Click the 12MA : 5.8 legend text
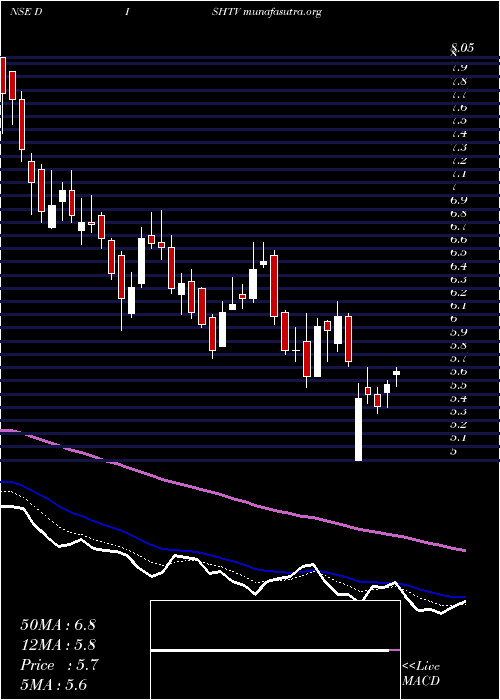Viewport: 500px width, 700px height. (58, 645)
